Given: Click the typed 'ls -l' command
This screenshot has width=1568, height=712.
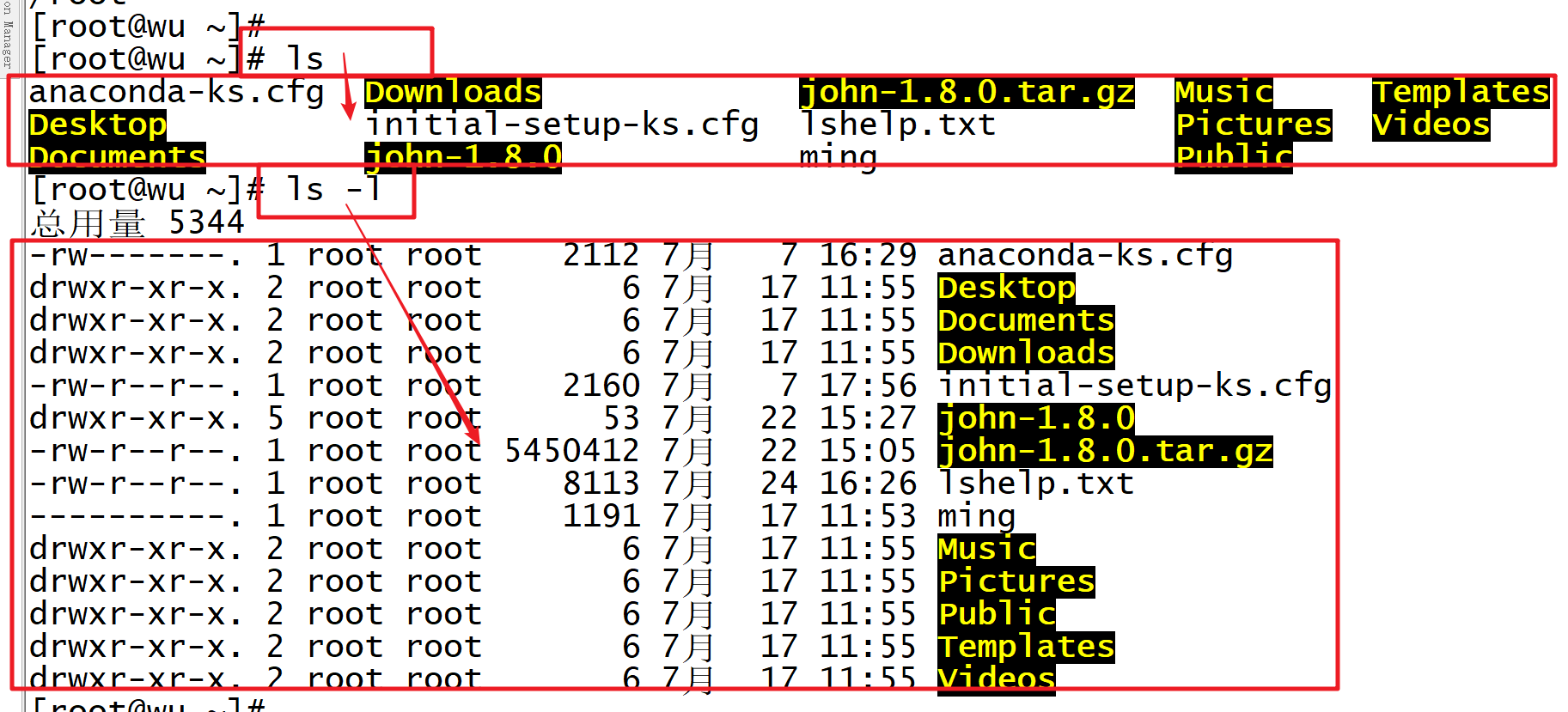Looking at the screenshot, I should point(333,189).
